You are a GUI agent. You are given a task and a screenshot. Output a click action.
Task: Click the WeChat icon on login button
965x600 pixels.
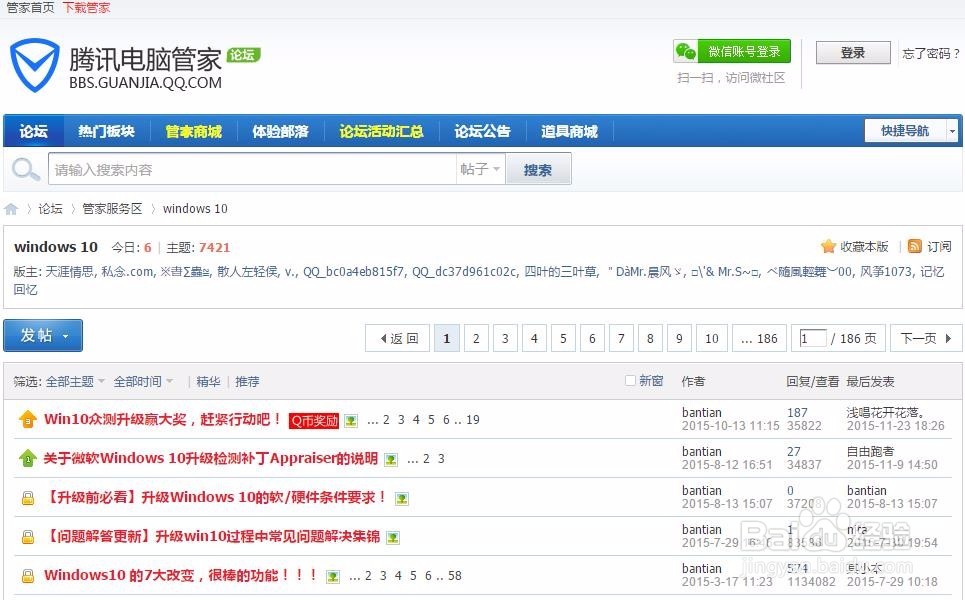pyautogui.click(x=686, y=52)
